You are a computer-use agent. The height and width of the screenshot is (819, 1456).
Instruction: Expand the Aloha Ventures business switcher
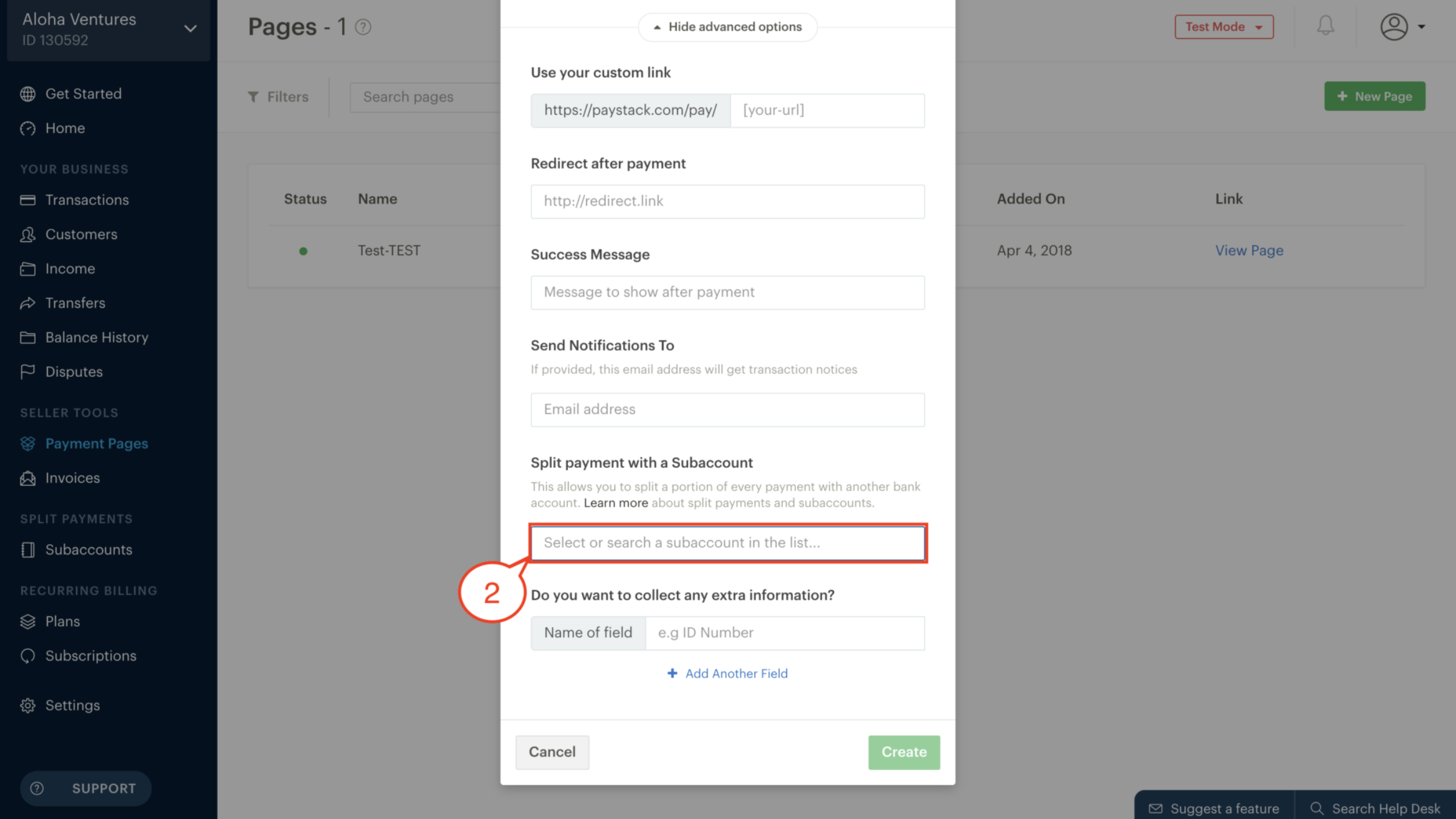pos(190,28)
